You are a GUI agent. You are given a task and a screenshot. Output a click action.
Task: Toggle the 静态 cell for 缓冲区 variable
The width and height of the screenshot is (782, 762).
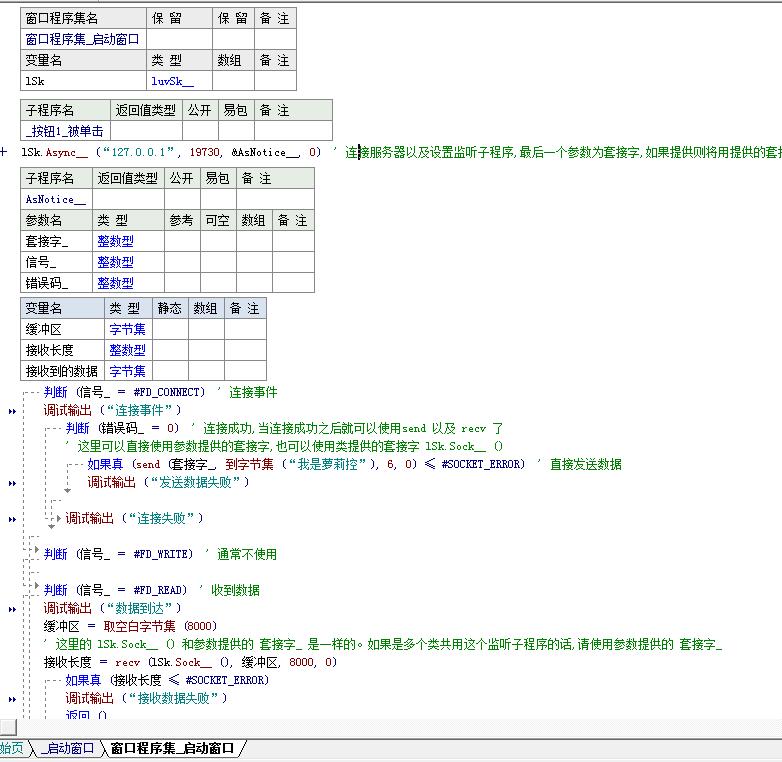(169, 329)
